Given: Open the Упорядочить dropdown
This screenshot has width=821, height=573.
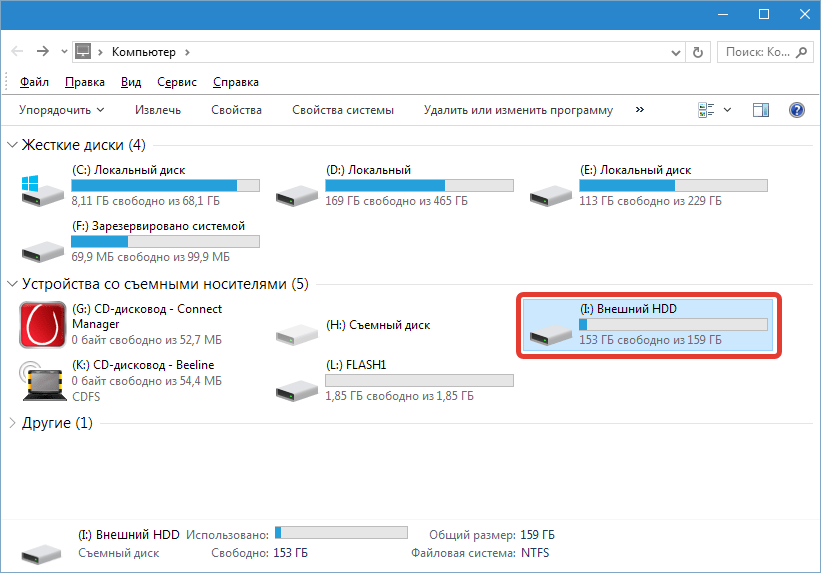Looking at the screenshot, I should pos(61,110).
